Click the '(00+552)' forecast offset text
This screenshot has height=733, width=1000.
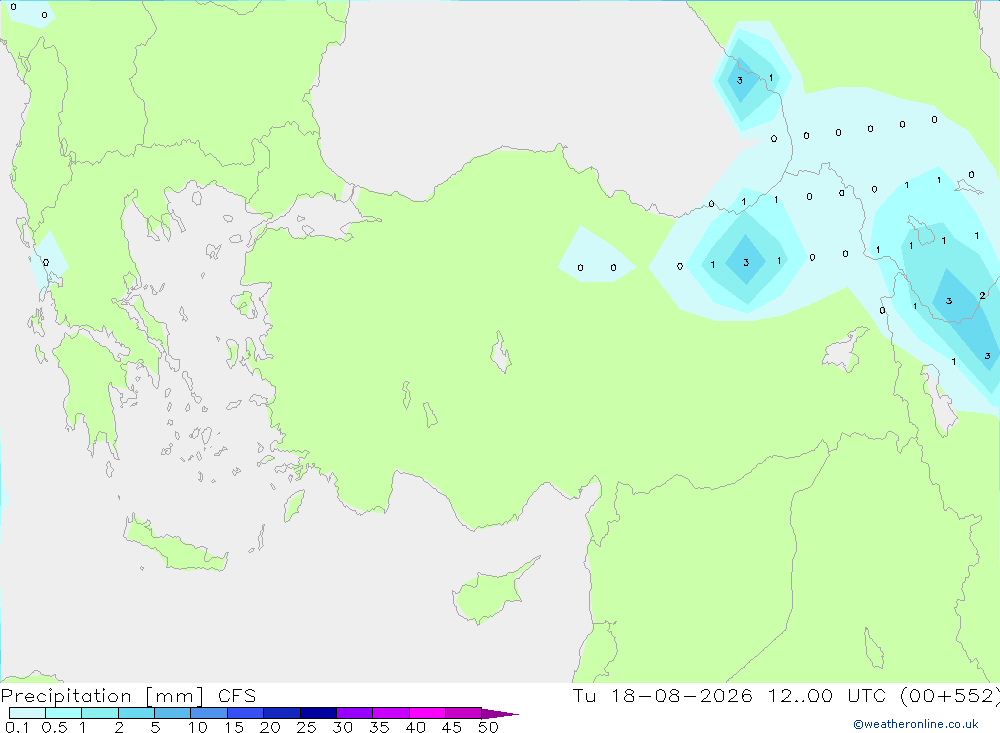(x=950, y=696)
